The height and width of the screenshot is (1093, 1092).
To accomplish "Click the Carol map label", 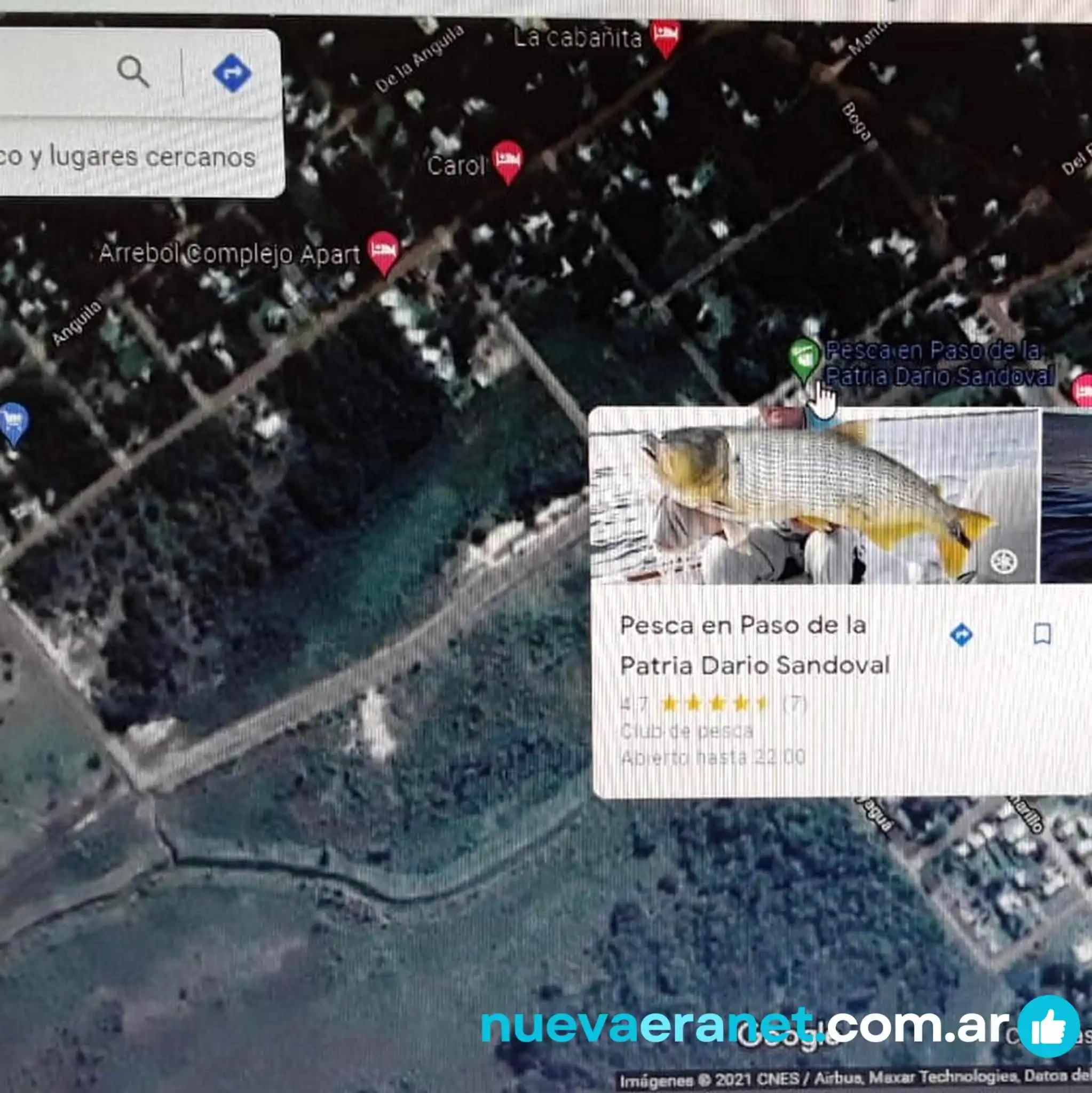I will coord(456,166).
